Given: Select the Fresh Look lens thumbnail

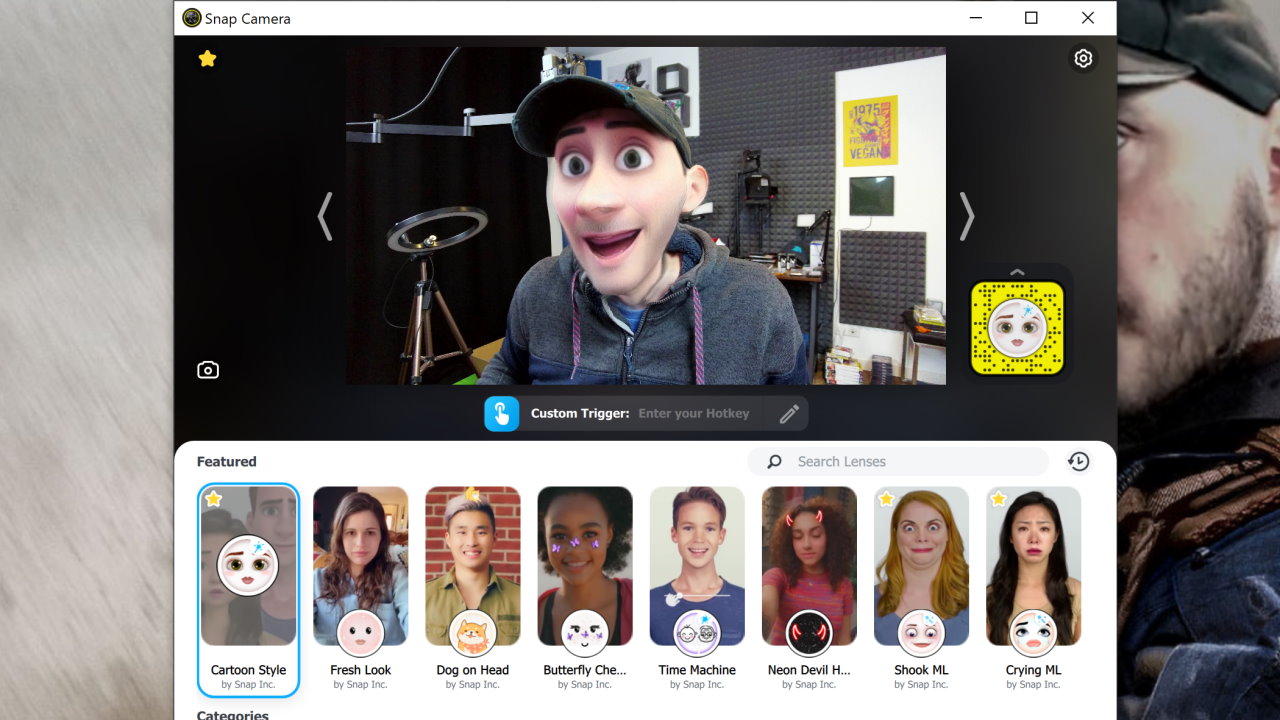Looking at the screenshot, I should [x=361, y=566].
